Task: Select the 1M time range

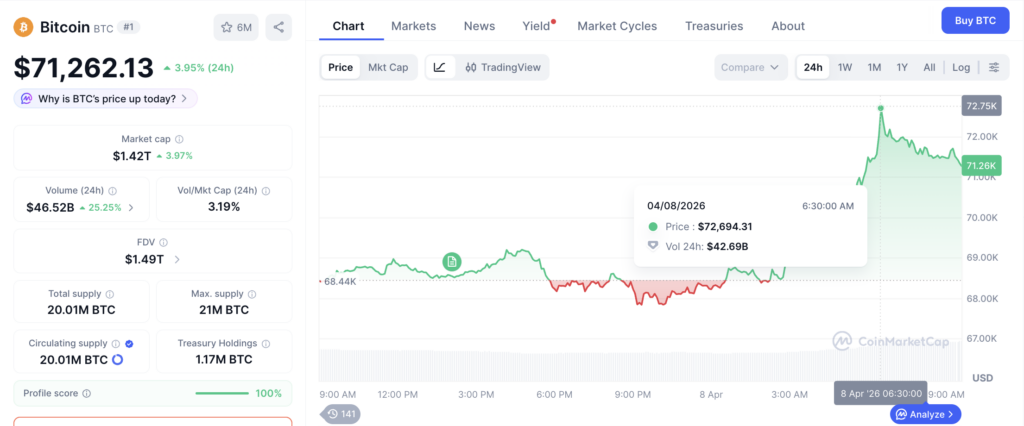Action: tap(874, 67)
